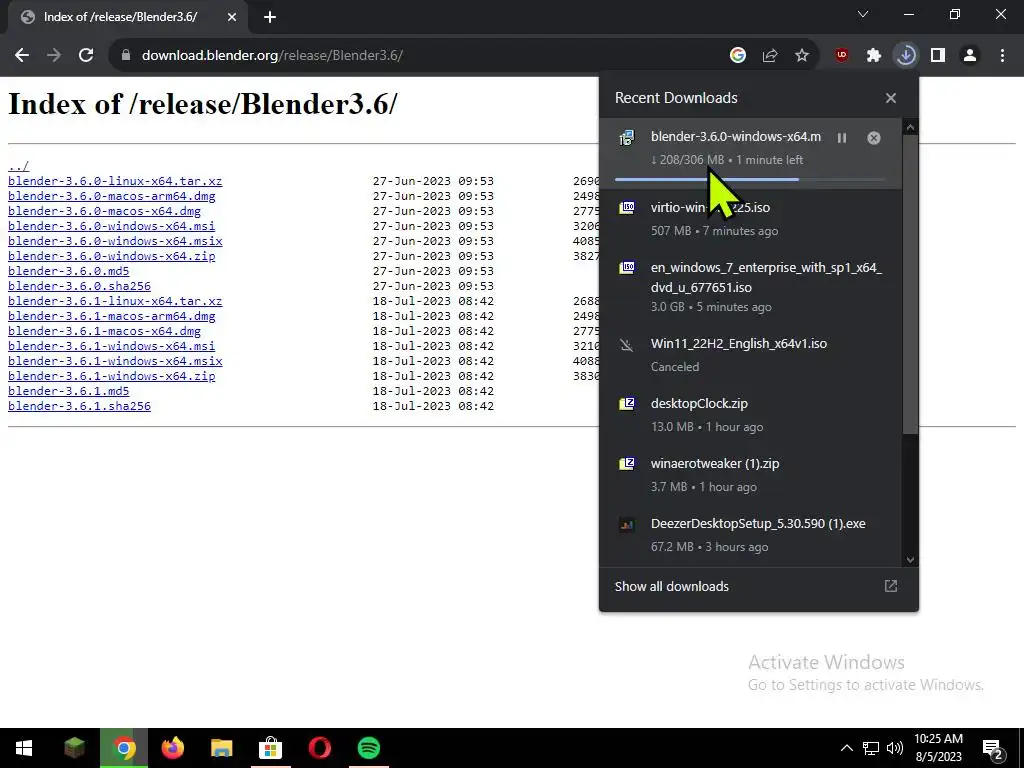Open the taskbar clock and date

click(x=938, y=748)
